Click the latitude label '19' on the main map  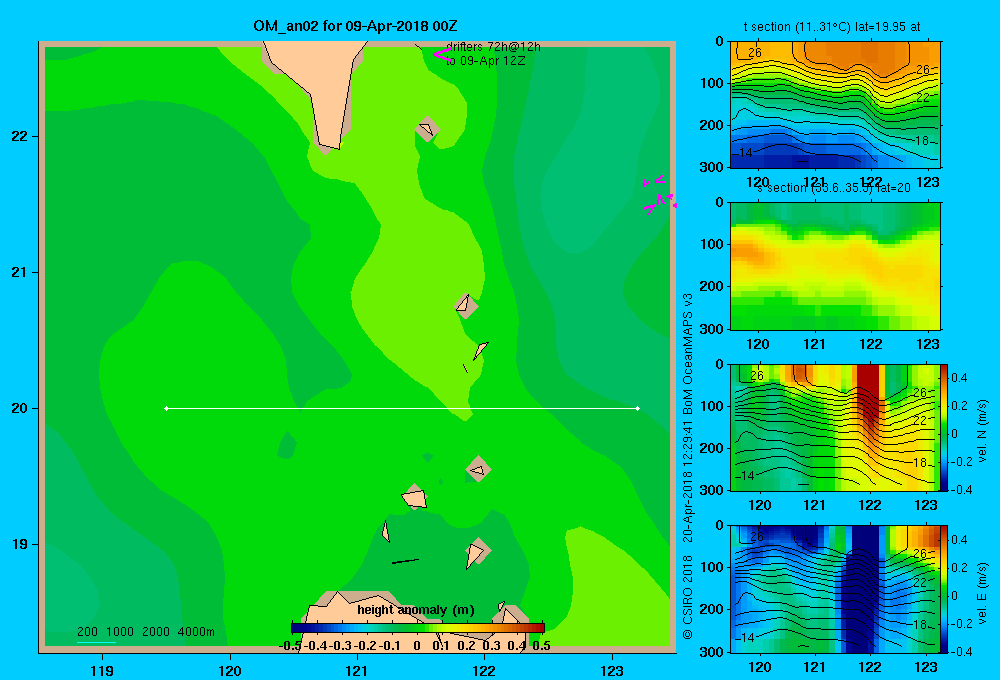point(20,544)
